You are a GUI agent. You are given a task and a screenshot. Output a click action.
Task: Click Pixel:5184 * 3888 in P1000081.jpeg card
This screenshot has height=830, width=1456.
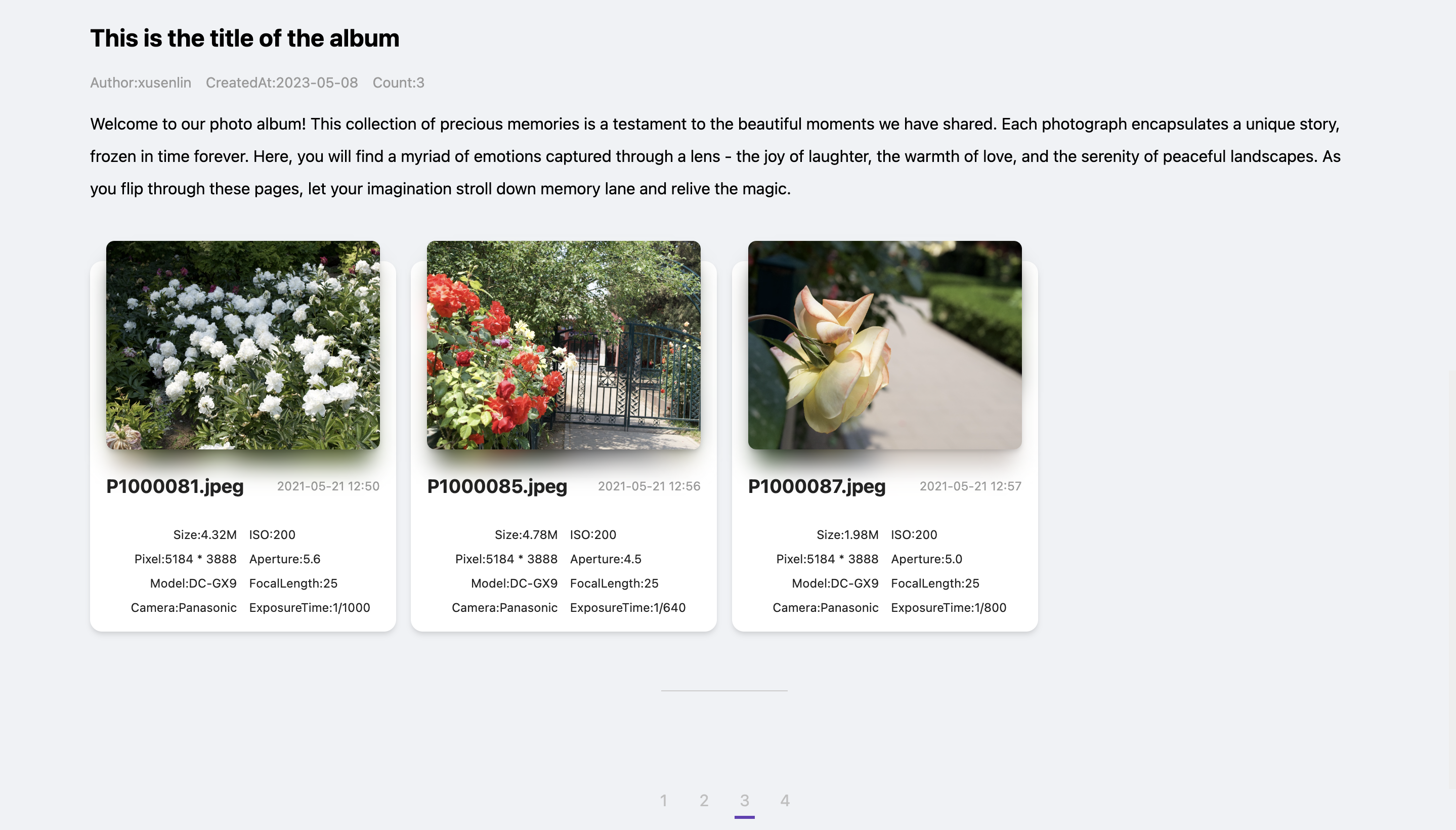point(185,559)
